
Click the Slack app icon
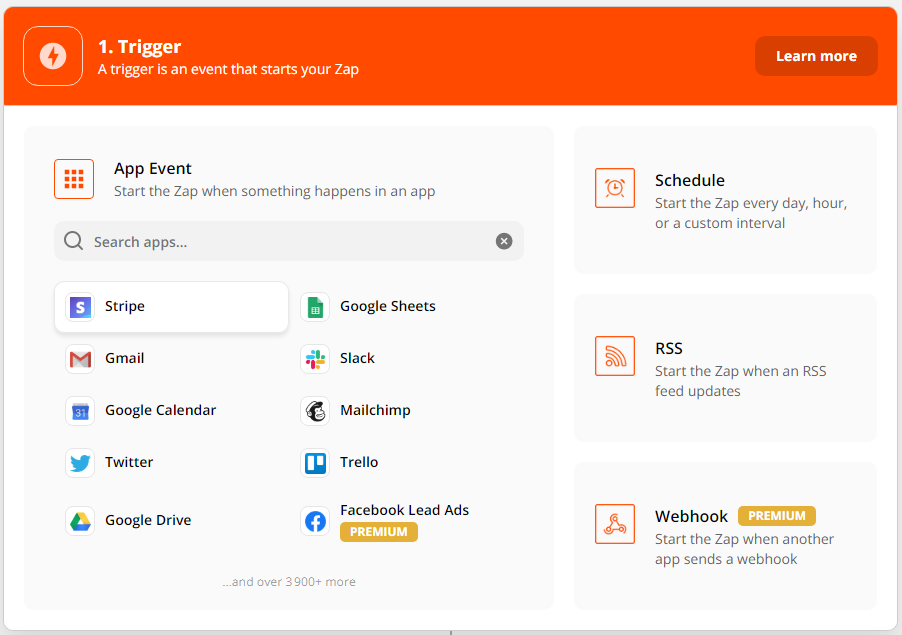(x=315, y=358)
